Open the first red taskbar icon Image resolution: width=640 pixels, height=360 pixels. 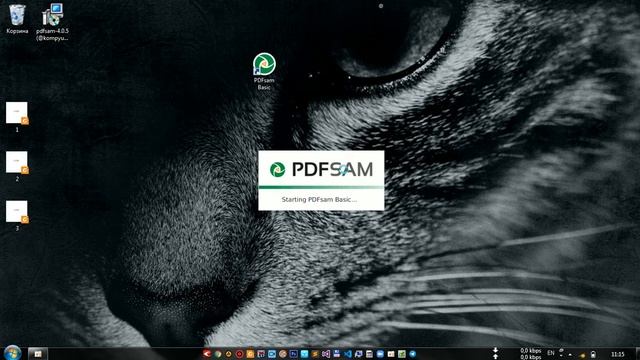click(x=207, y=354)
